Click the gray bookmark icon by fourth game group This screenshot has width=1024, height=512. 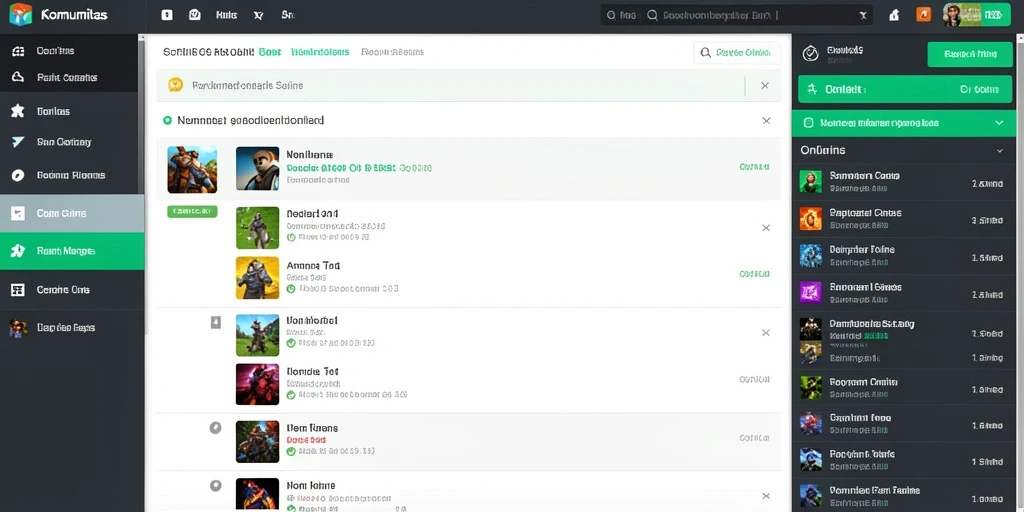tap(216, 322)
